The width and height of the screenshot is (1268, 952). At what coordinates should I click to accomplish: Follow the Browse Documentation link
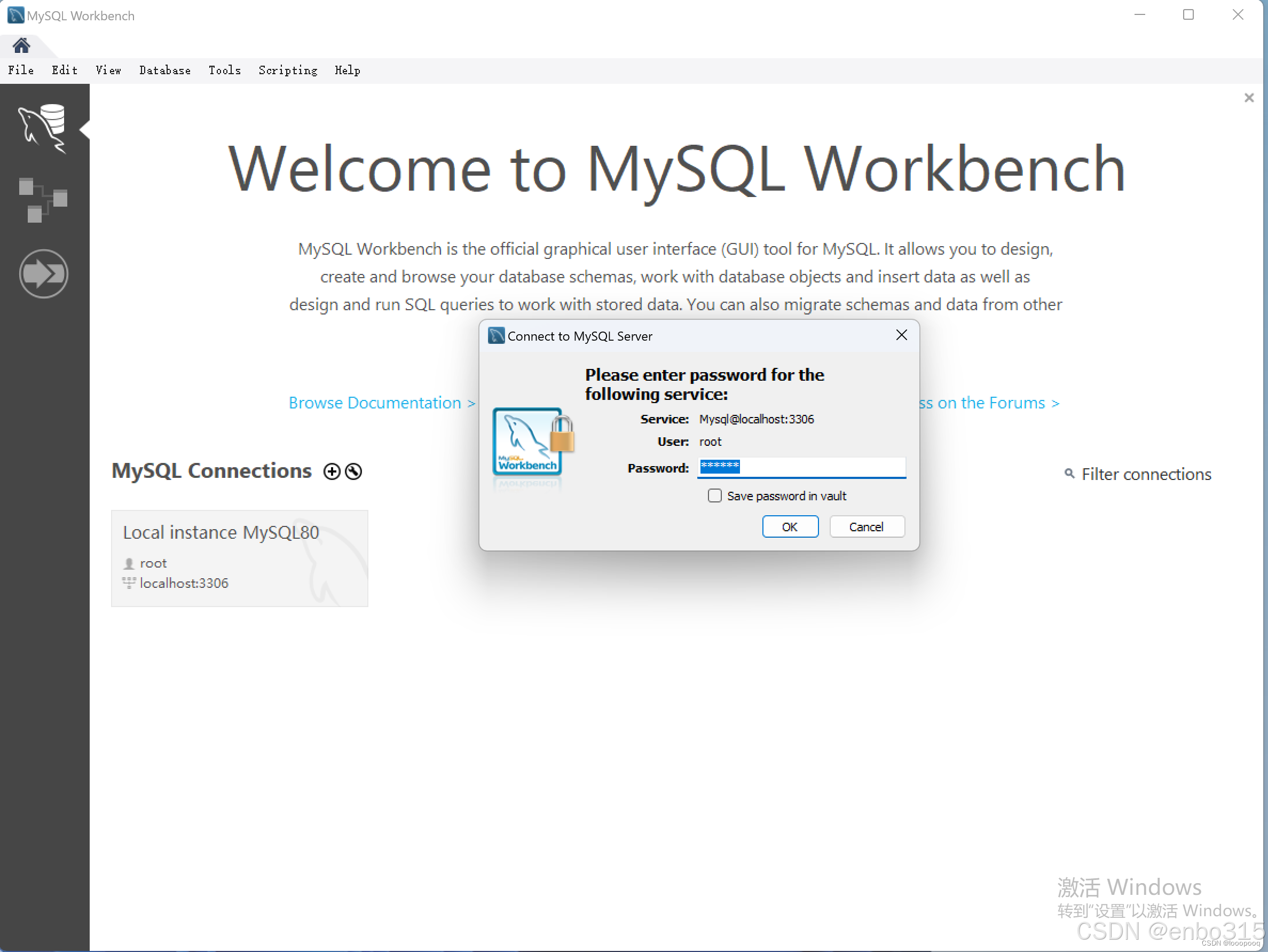coord(379,403)
